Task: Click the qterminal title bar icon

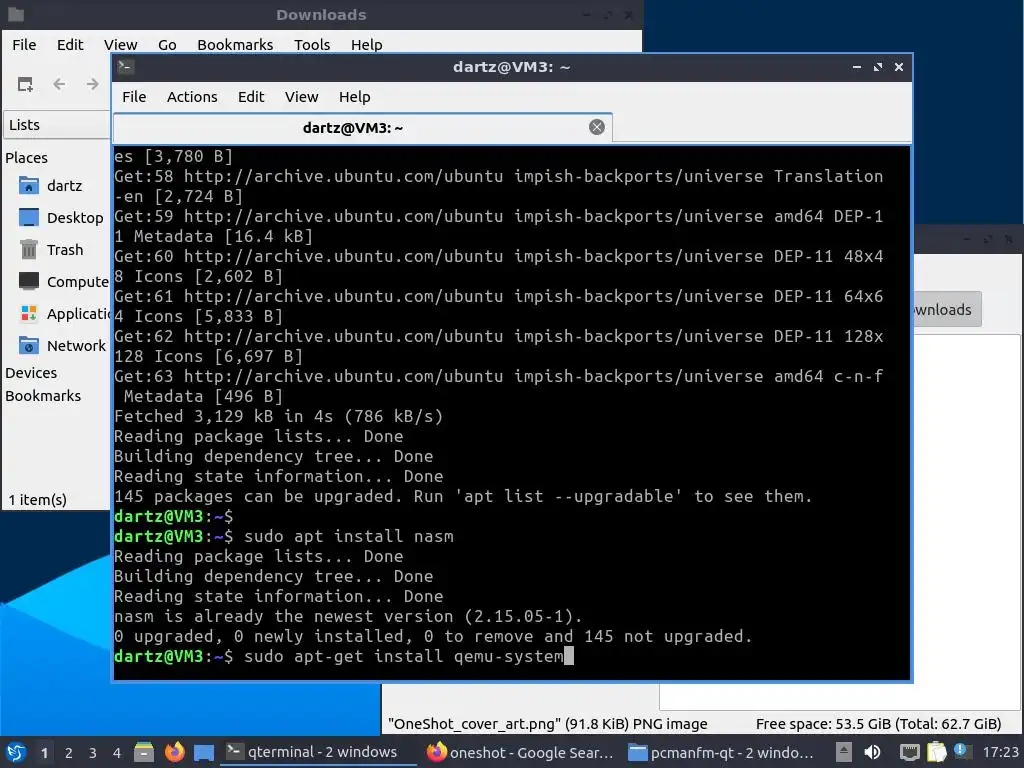Action: 126,67
